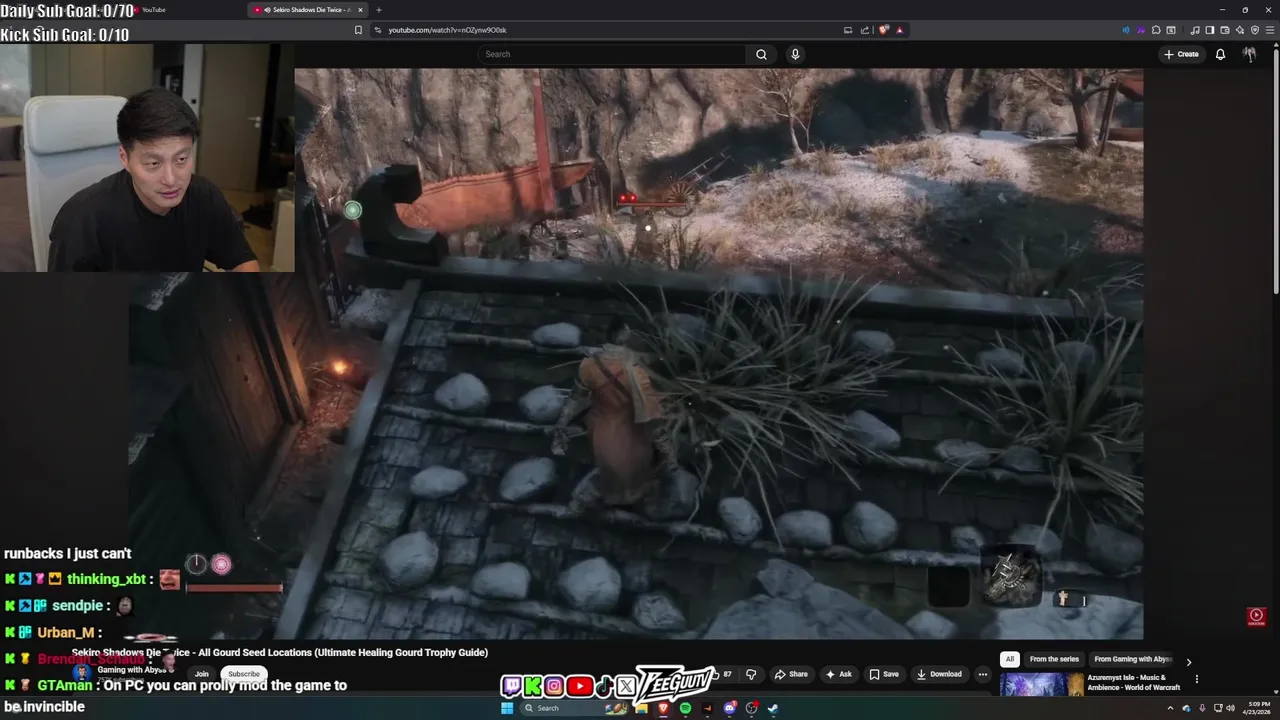Click the share page icon in address bar
Viewport: 1280px width, 720px height.
coord(865,30)
